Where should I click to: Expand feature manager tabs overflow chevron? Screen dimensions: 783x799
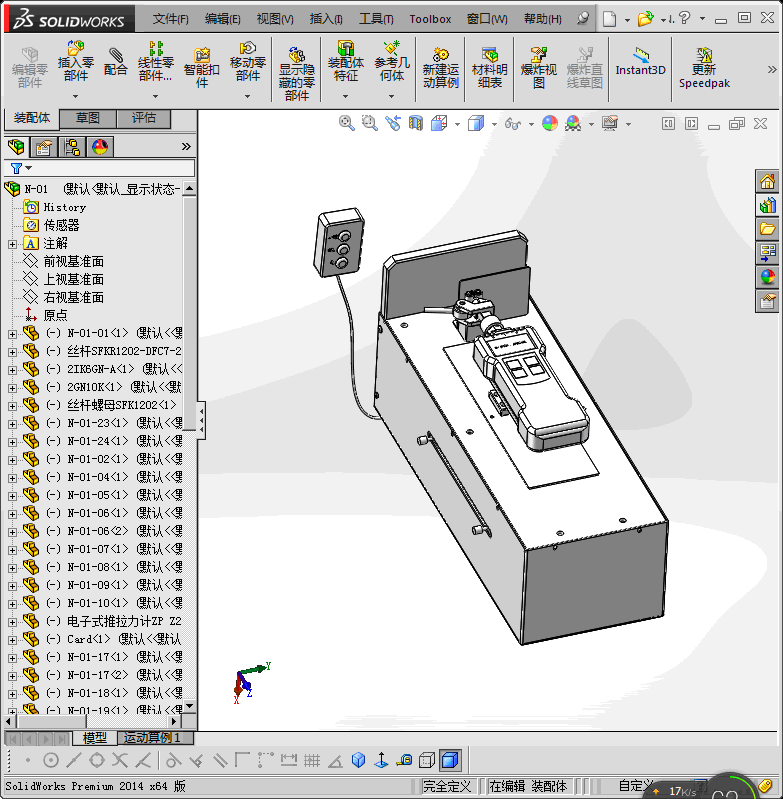click(186, 147)
